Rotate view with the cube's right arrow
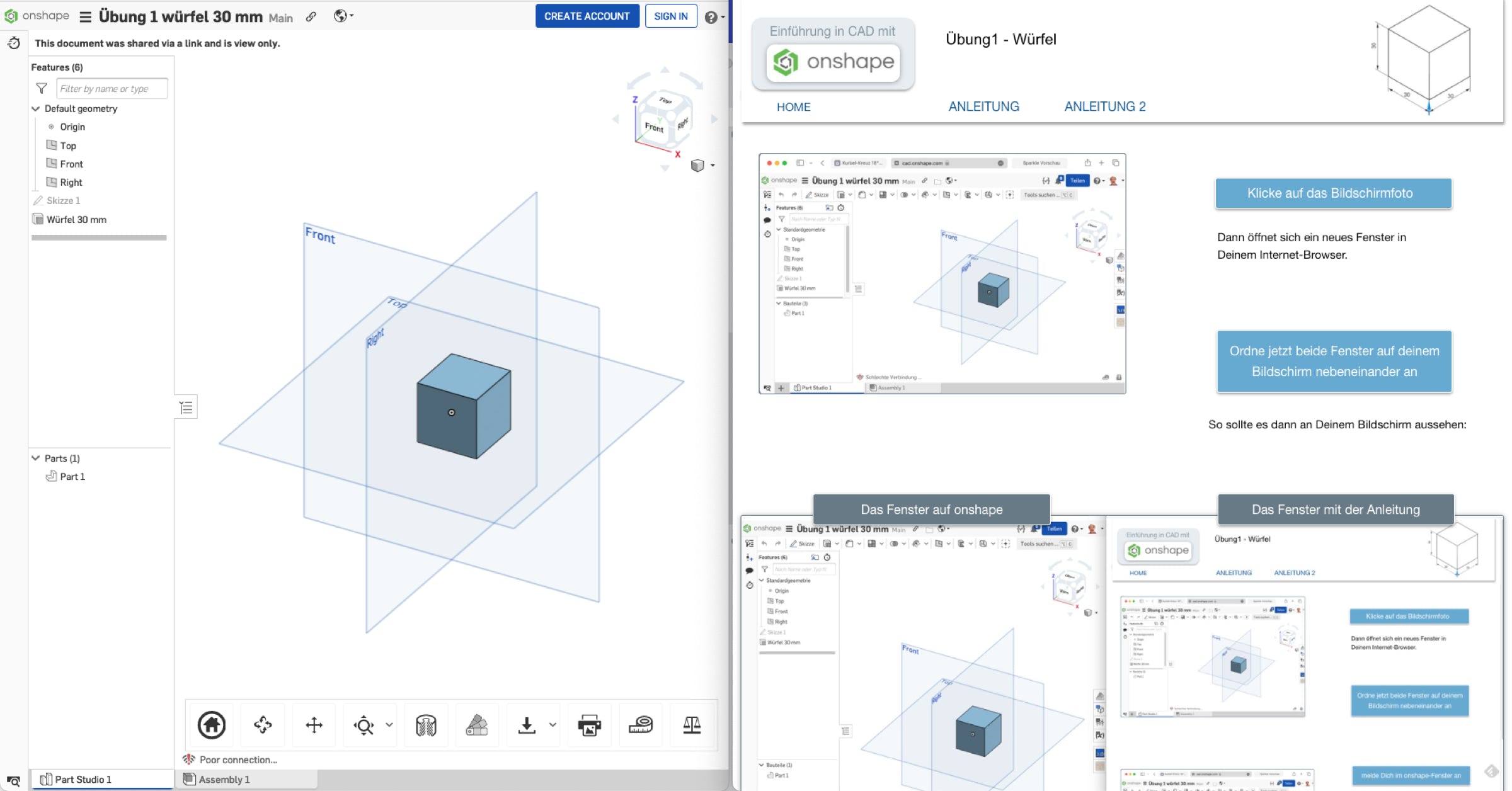The width and height of the screenshot is (1512, 791). [x=714, y=119]
